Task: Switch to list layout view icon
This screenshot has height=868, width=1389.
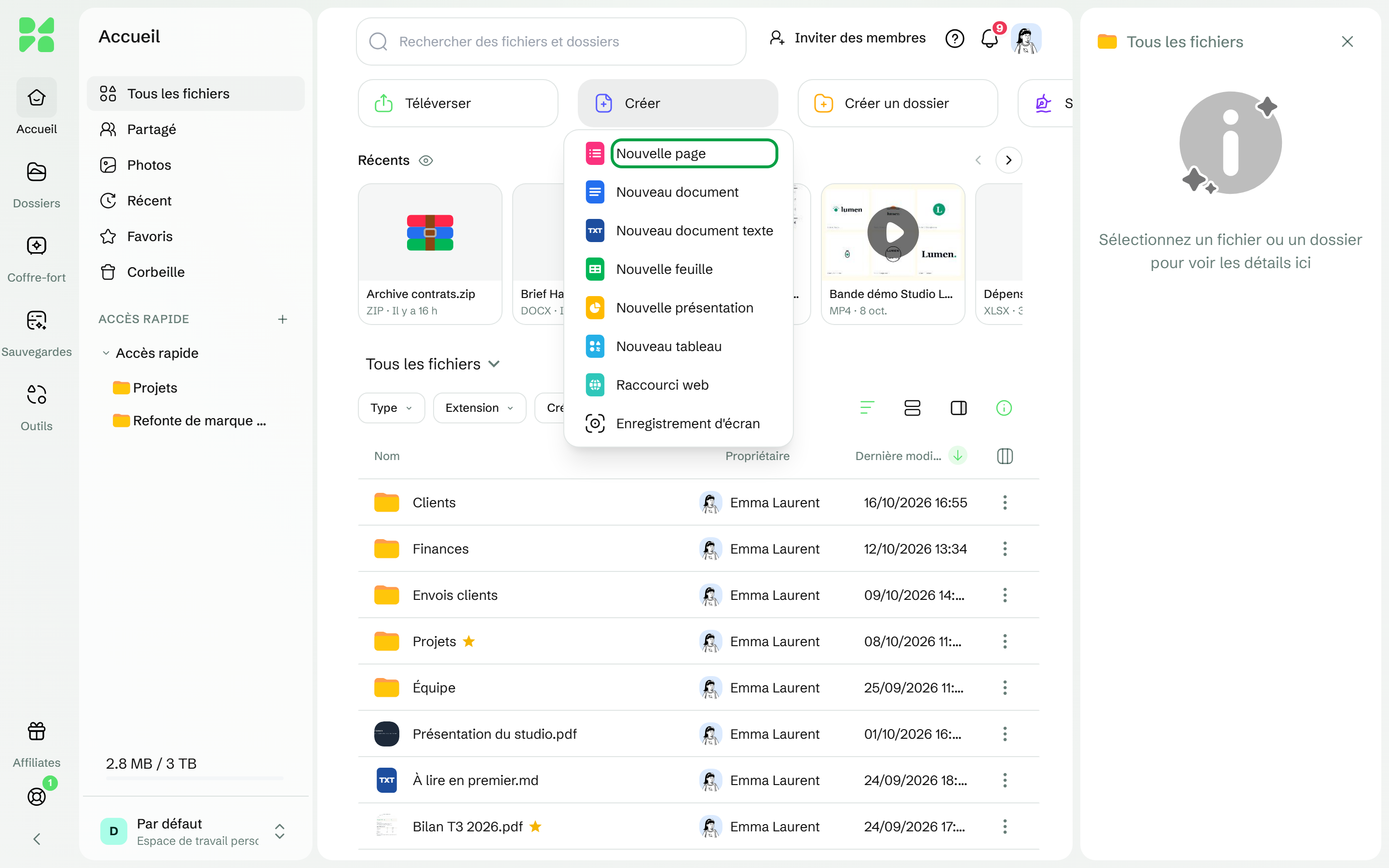Action: 912,407
